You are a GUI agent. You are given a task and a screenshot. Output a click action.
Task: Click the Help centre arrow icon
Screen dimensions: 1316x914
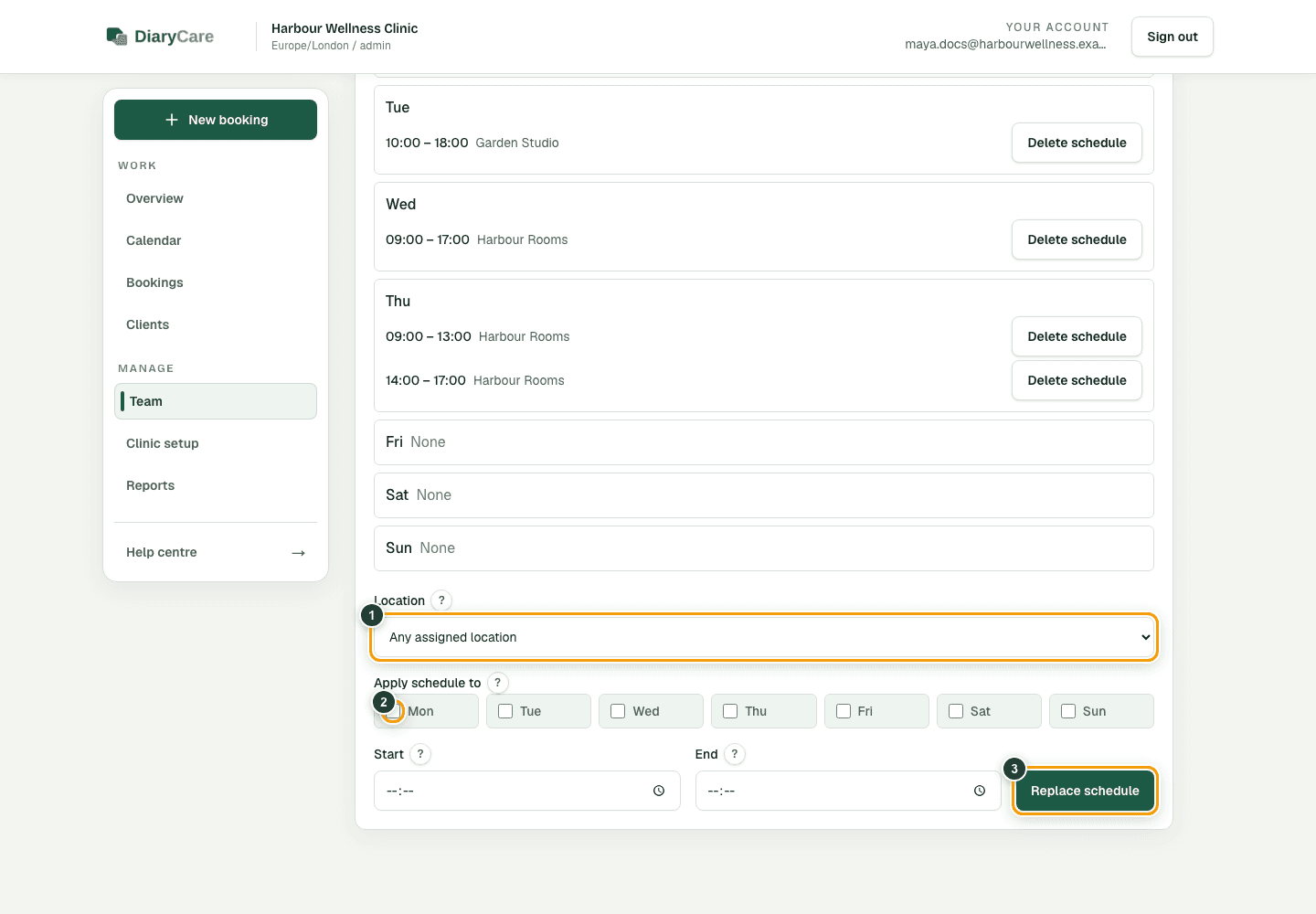point(298,552)
